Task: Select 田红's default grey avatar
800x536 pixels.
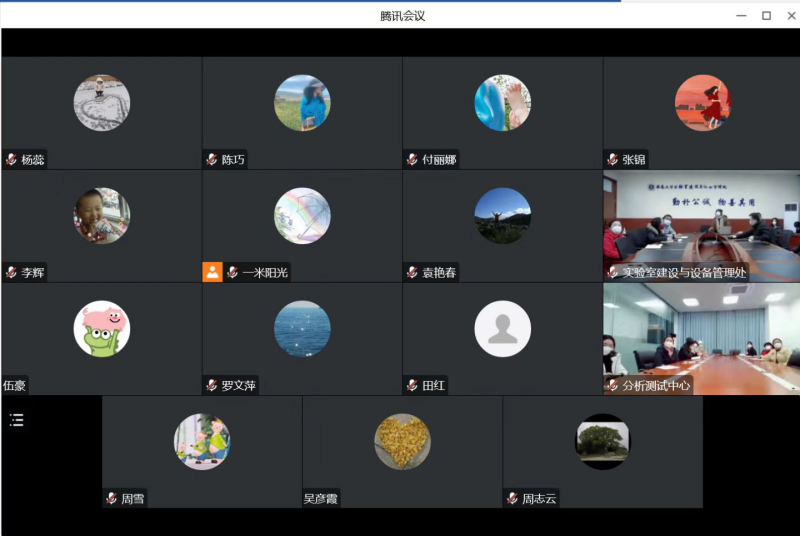Action: (503, 328)
